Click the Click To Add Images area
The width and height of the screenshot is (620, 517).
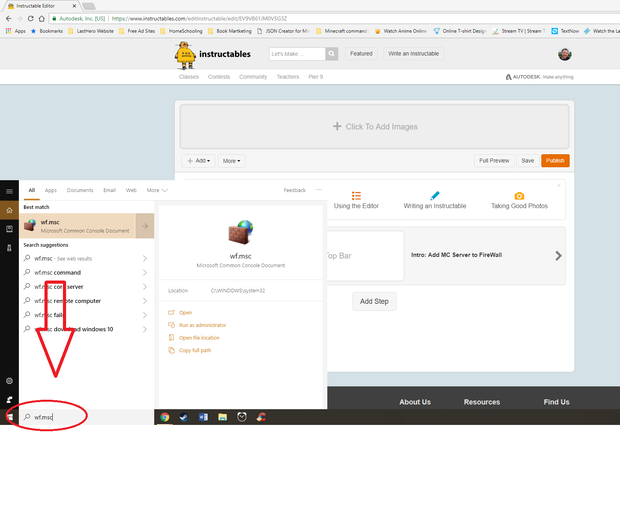coord(374,127)
